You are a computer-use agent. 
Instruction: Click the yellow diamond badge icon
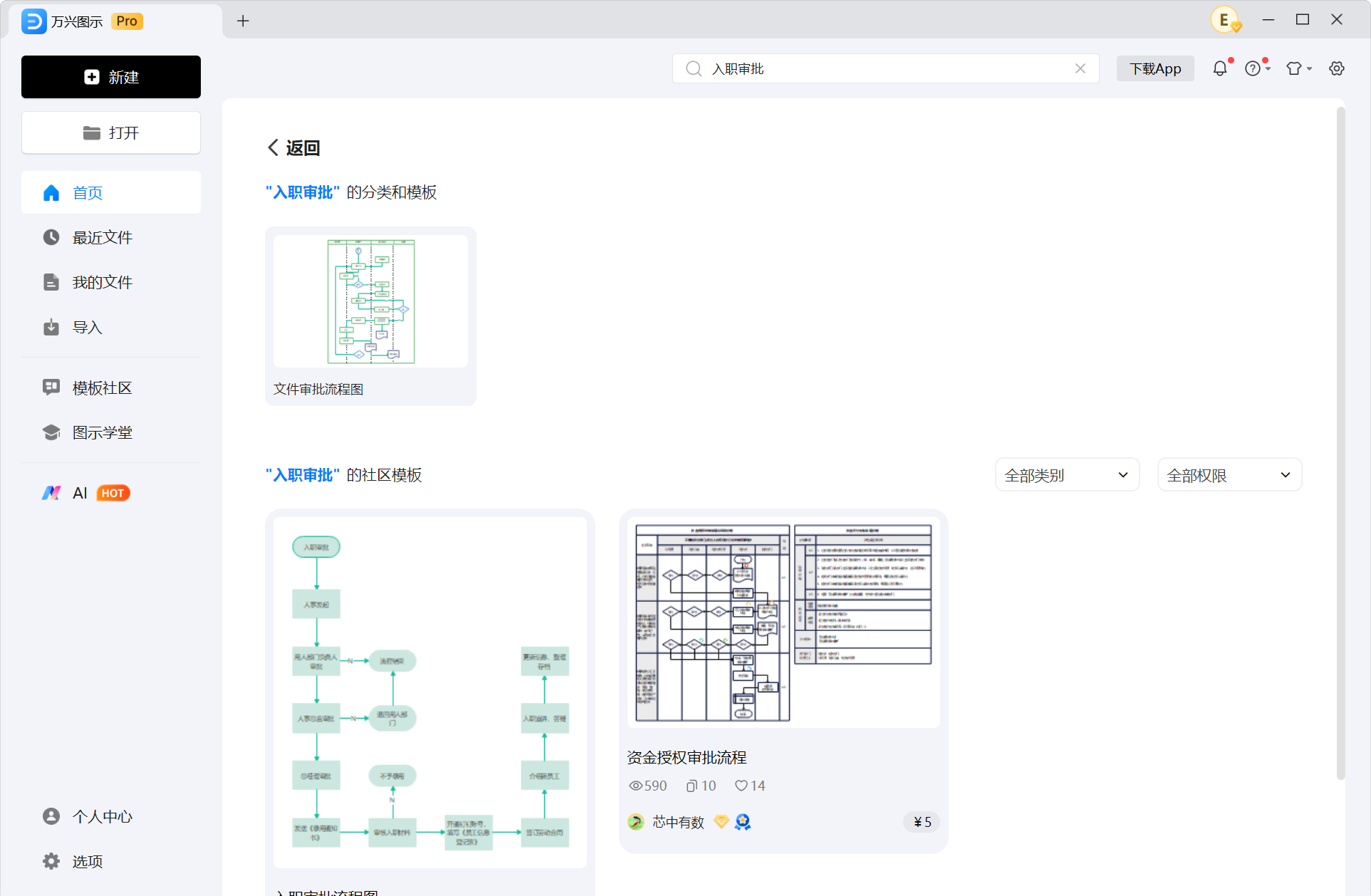(721, 822)
